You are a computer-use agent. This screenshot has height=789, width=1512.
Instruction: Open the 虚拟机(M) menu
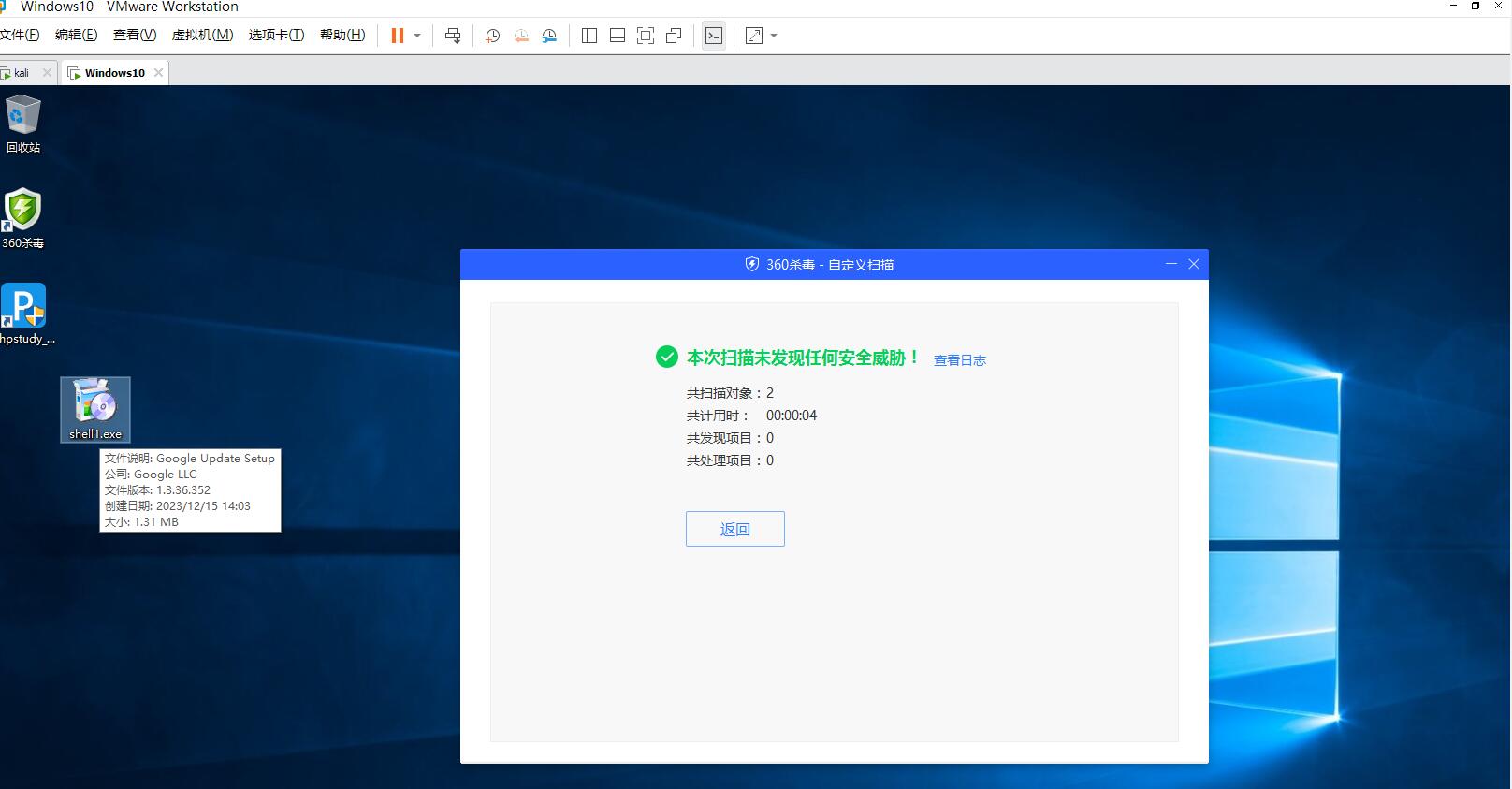pyautogui.click(x=202, y=35)
